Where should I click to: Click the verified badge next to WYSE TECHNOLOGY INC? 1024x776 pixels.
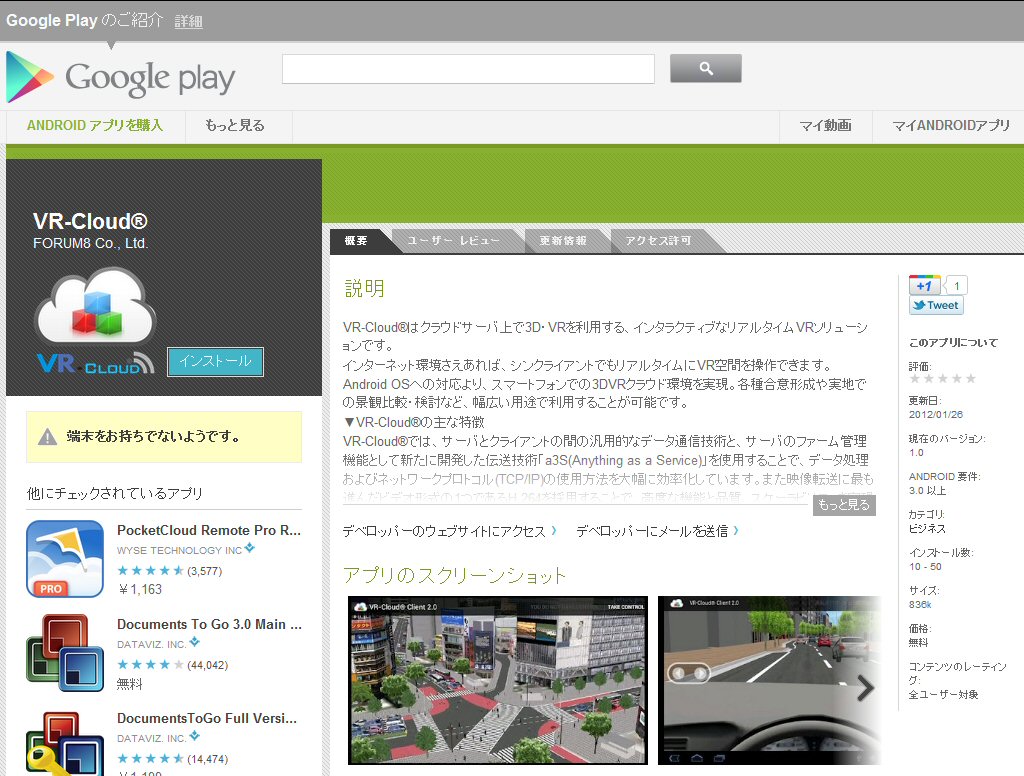click(x=249, y=549)
